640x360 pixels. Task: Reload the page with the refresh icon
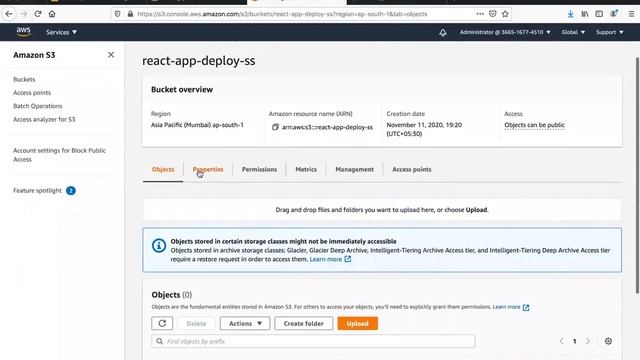tap(38, 14)
